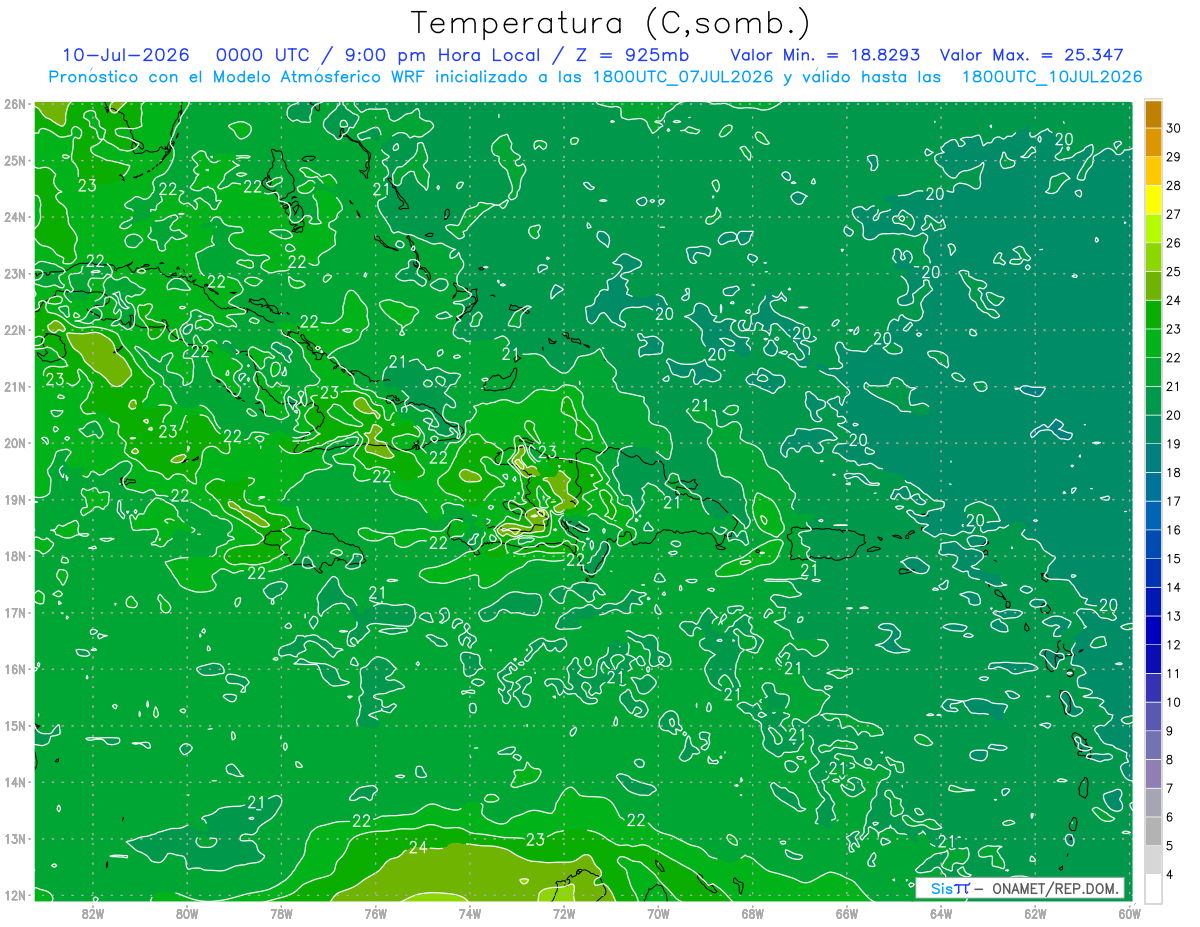Click the "78W" longitude axis label
The height and width of the screenshot is (927, 1200).
click(281, 913)
